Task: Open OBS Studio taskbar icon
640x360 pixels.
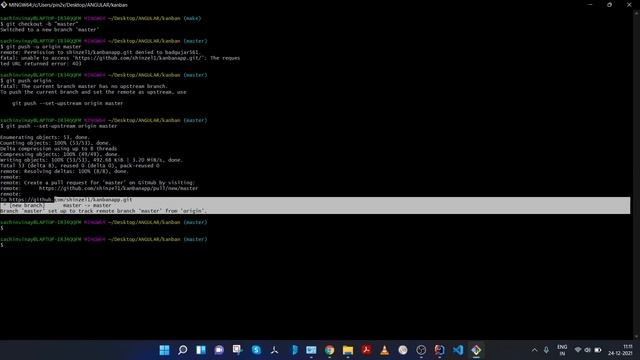Action: click(421, 350)
